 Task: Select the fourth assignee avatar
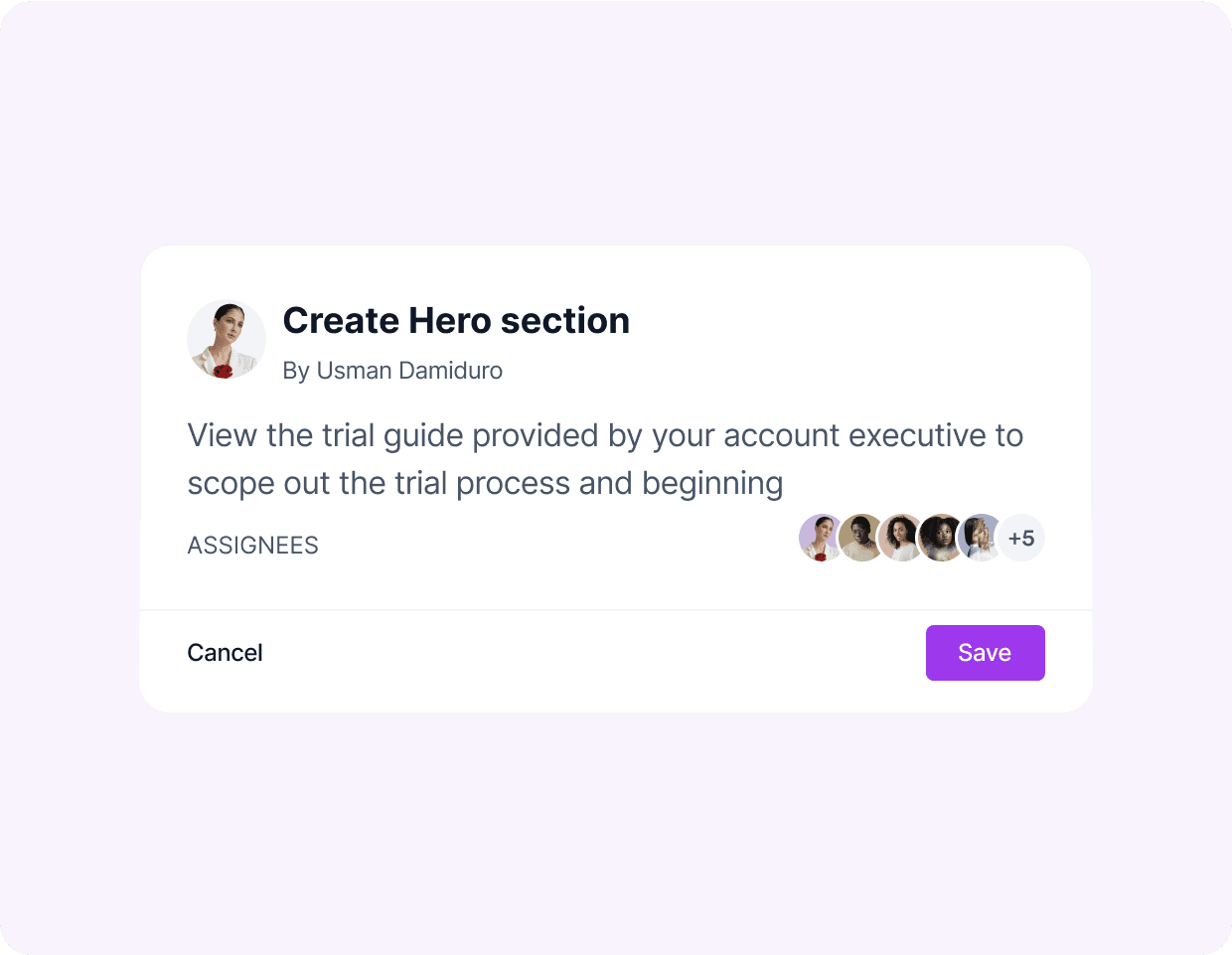(941, 538)
